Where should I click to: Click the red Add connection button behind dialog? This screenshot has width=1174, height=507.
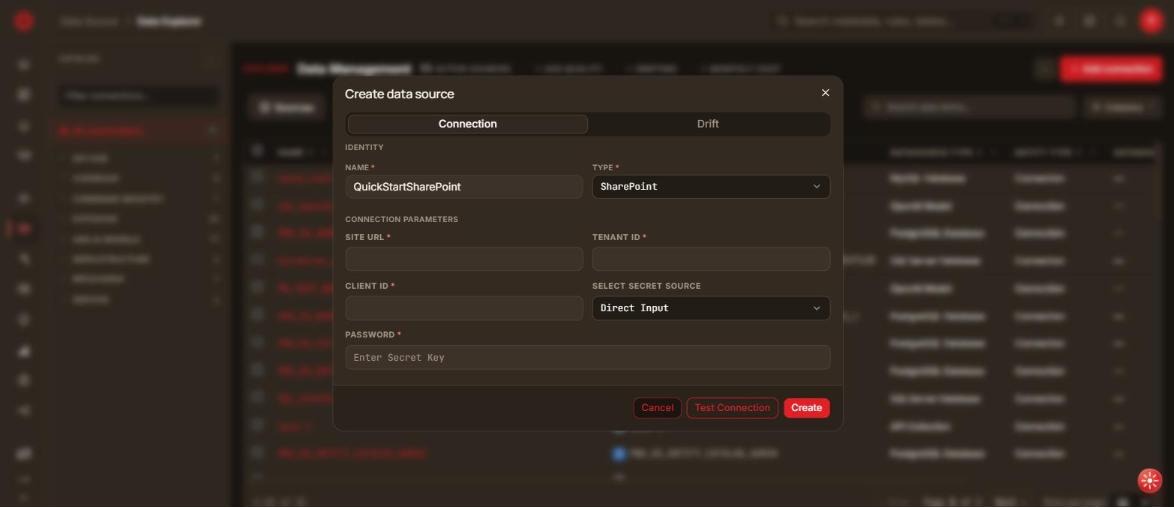pyautogui.click(x=1110, y=69)
